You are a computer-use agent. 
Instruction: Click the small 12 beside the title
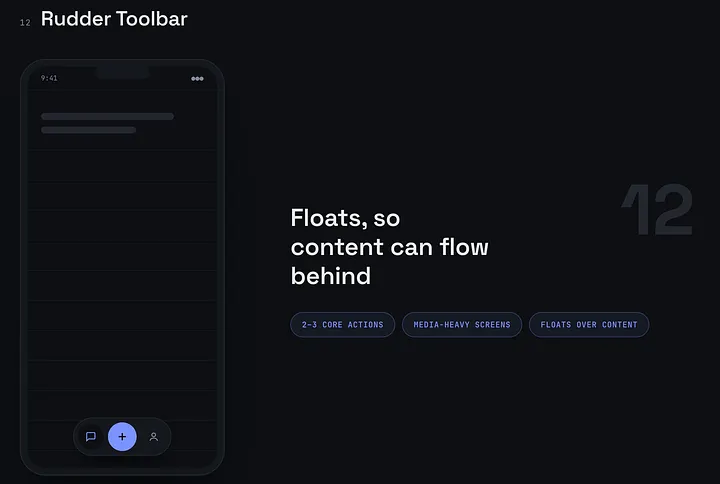tap(25, 23)
